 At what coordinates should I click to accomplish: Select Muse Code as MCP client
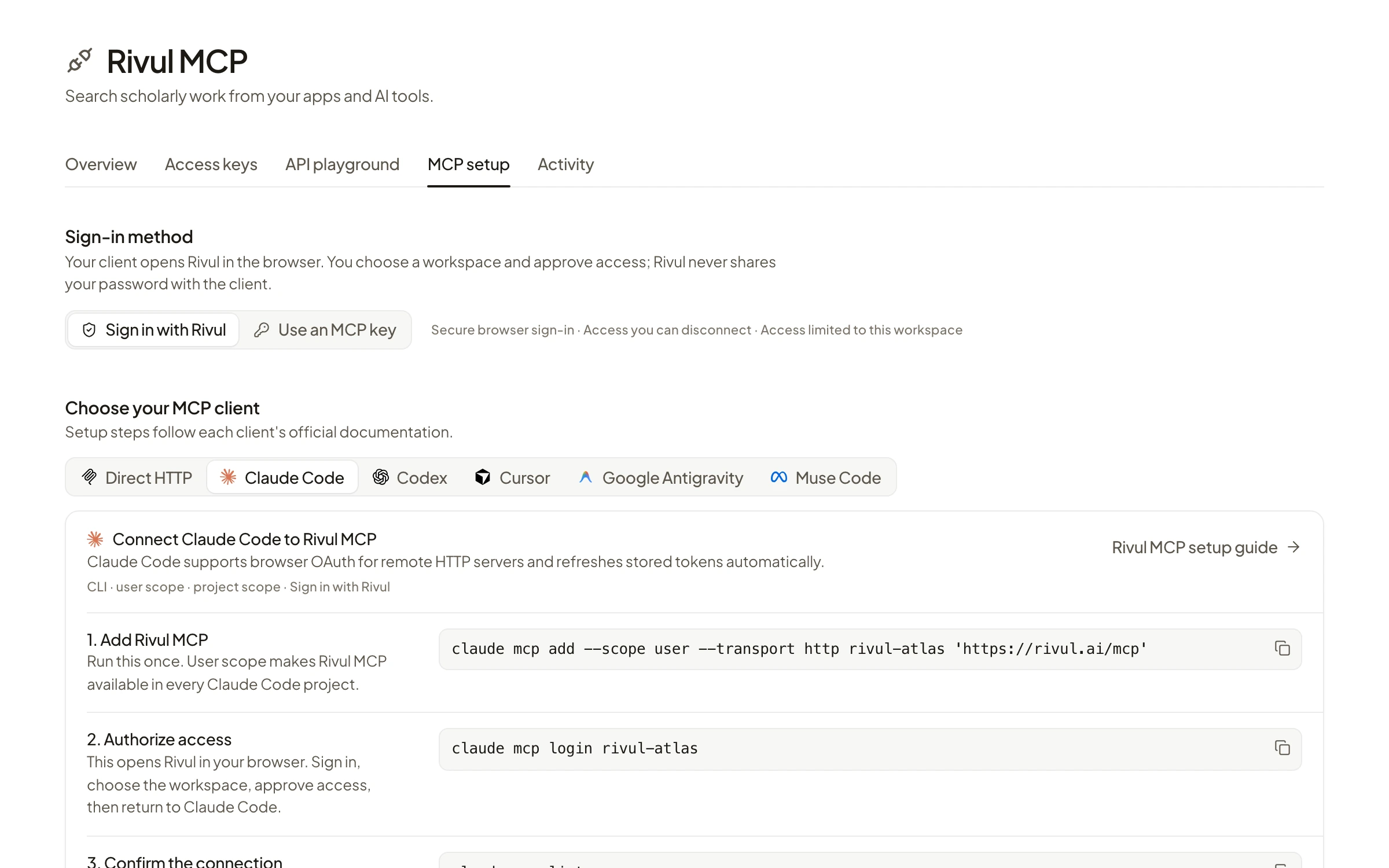tap(826, 477)
